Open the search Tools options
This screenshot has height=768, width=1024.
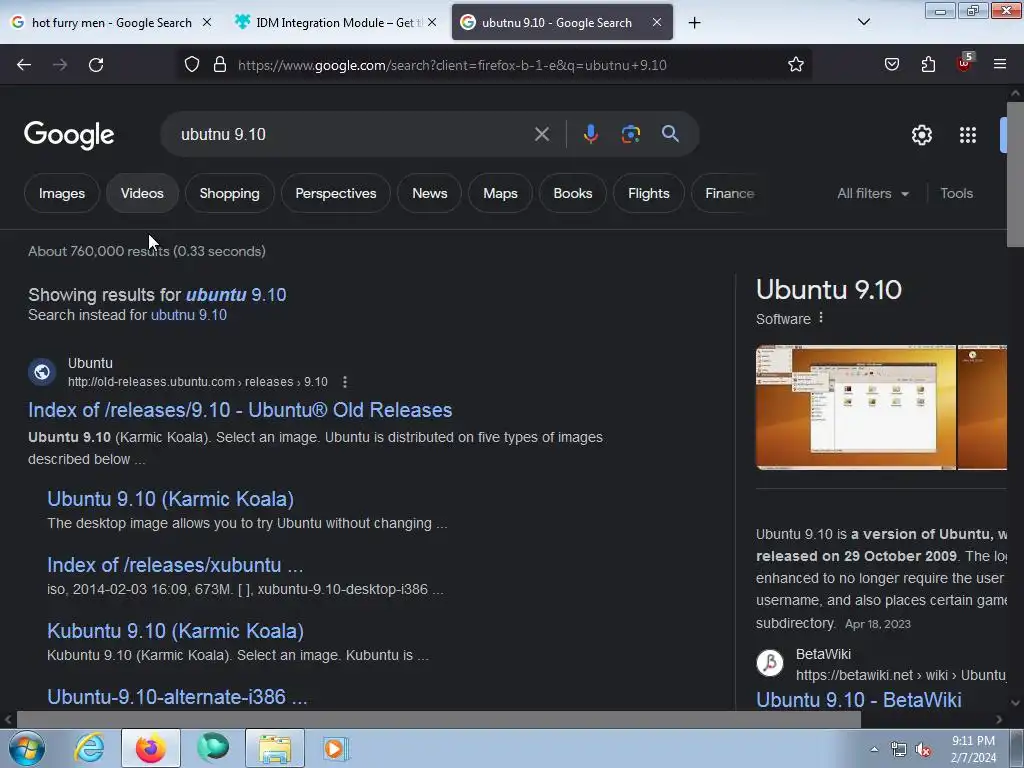tap(956, 193)
